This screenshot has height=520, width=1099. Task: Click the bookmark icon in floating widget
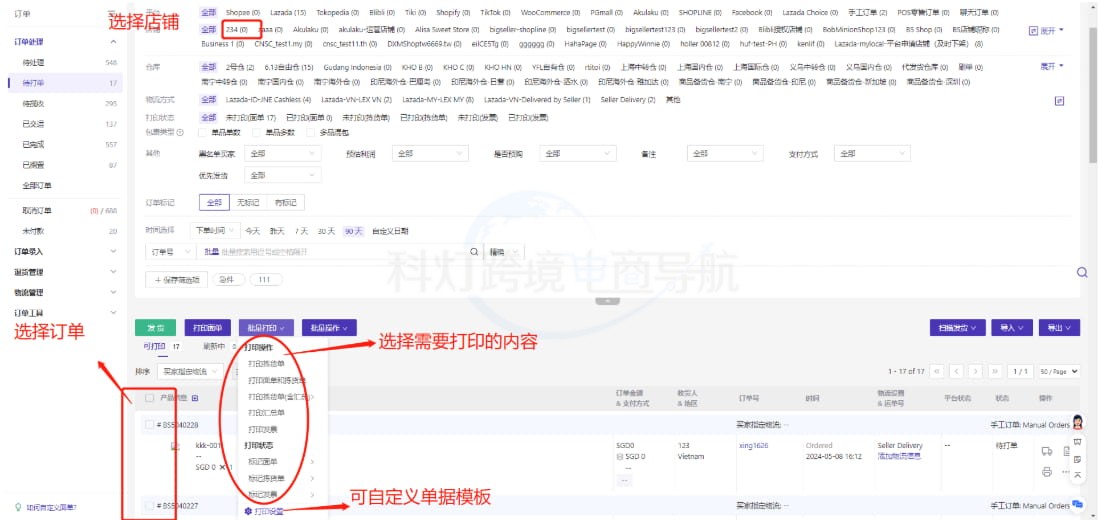coord(1078,443)
